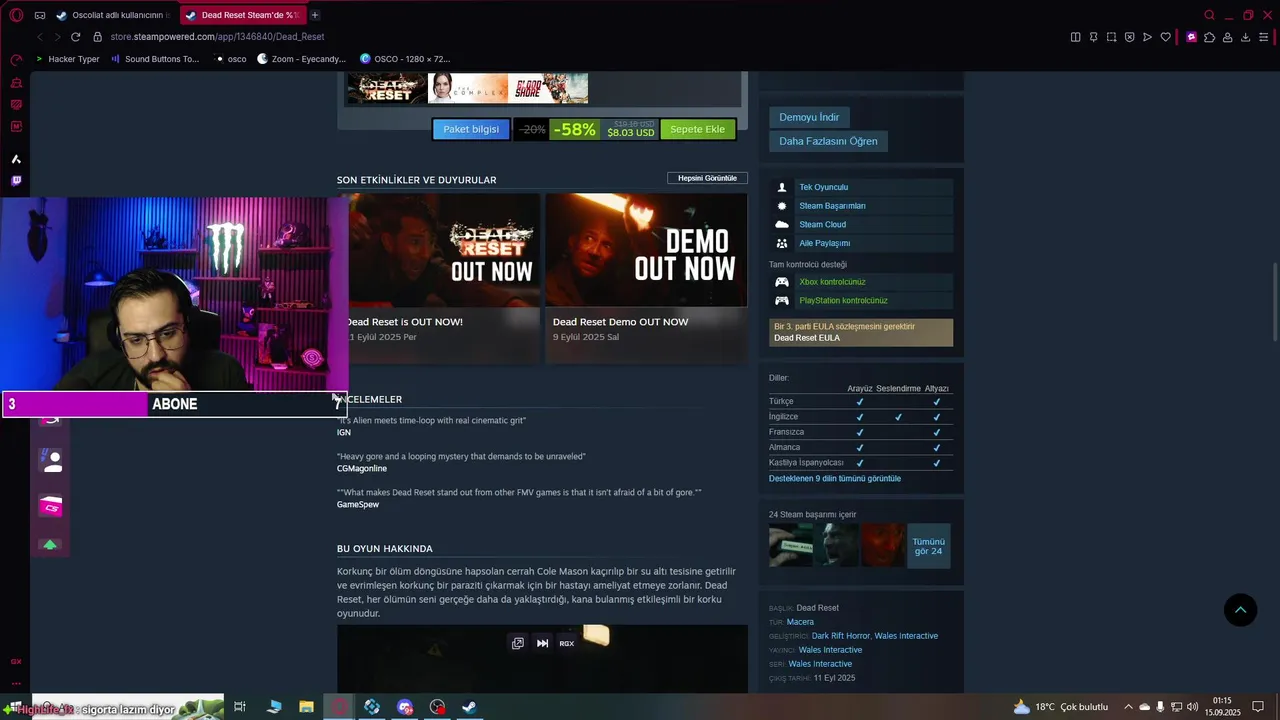This screenshot has width=1280, height=720.
Task: Open the OSCO 1280 bookmark
Action: tap(405, 59)
